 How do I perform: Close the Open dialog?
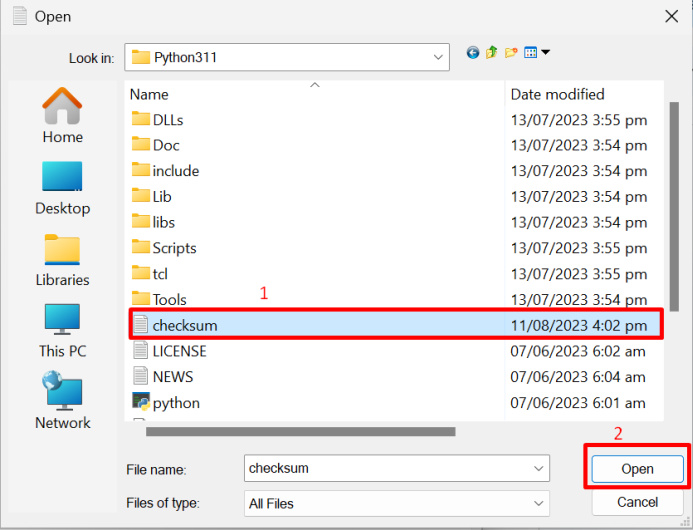[x=671, y=17]
